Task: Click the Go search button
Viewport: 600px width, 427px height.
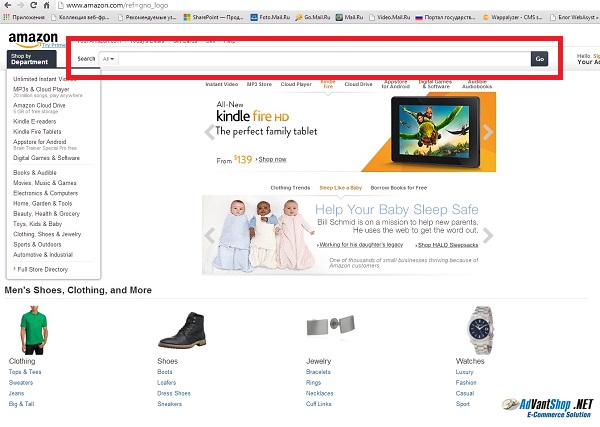Action: click(x=540, y=59)
